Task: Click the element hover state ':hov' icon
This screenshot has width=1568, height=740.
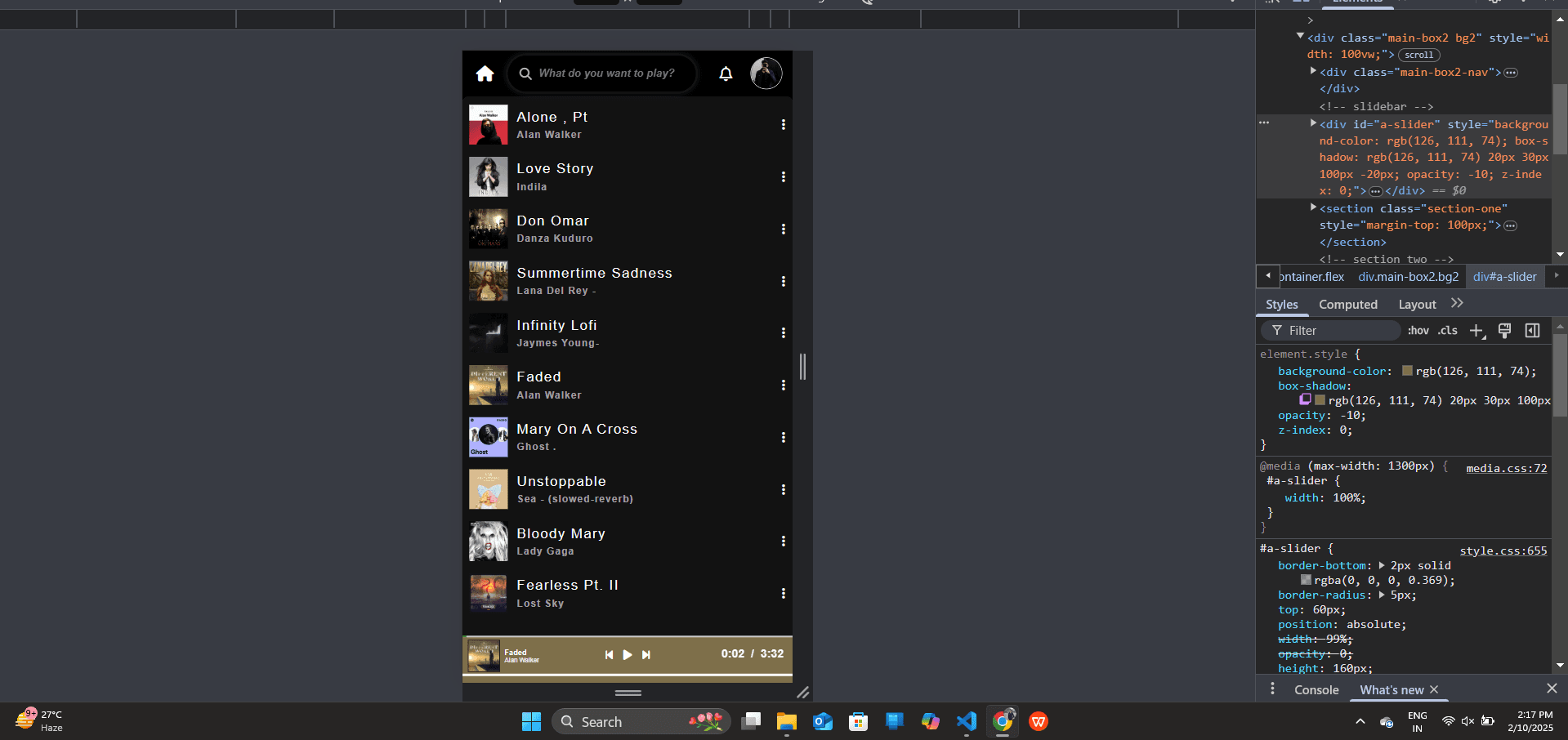Action: [x=1419, y=331]
